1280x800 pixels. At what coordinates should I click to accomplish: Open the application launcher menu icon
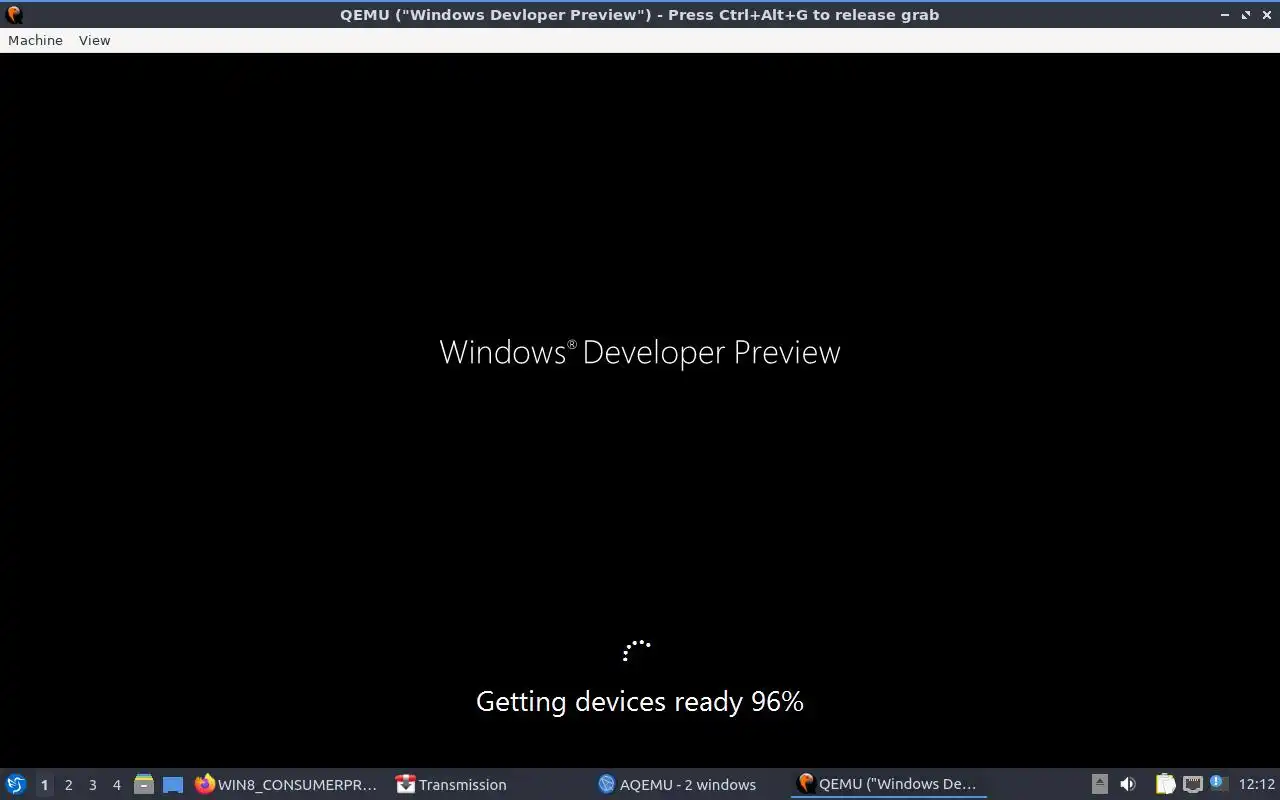(x=16, y=784)
